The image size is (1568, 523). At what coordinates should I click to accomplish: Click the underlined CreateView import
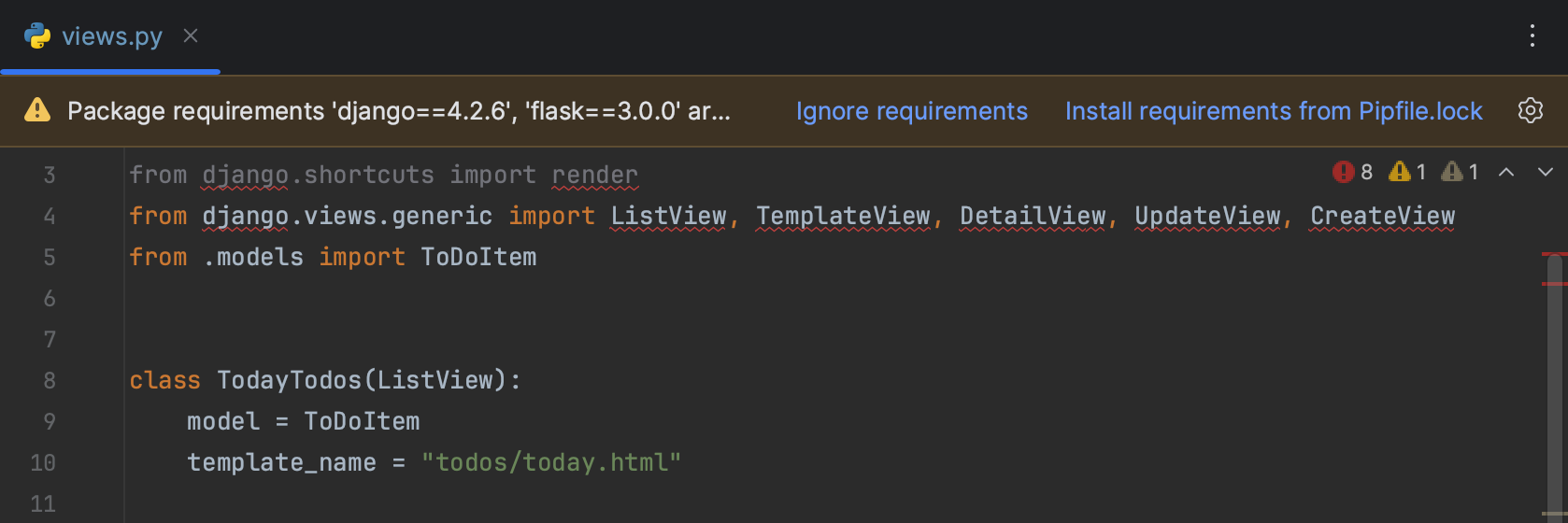click(x=1382, y=216)
